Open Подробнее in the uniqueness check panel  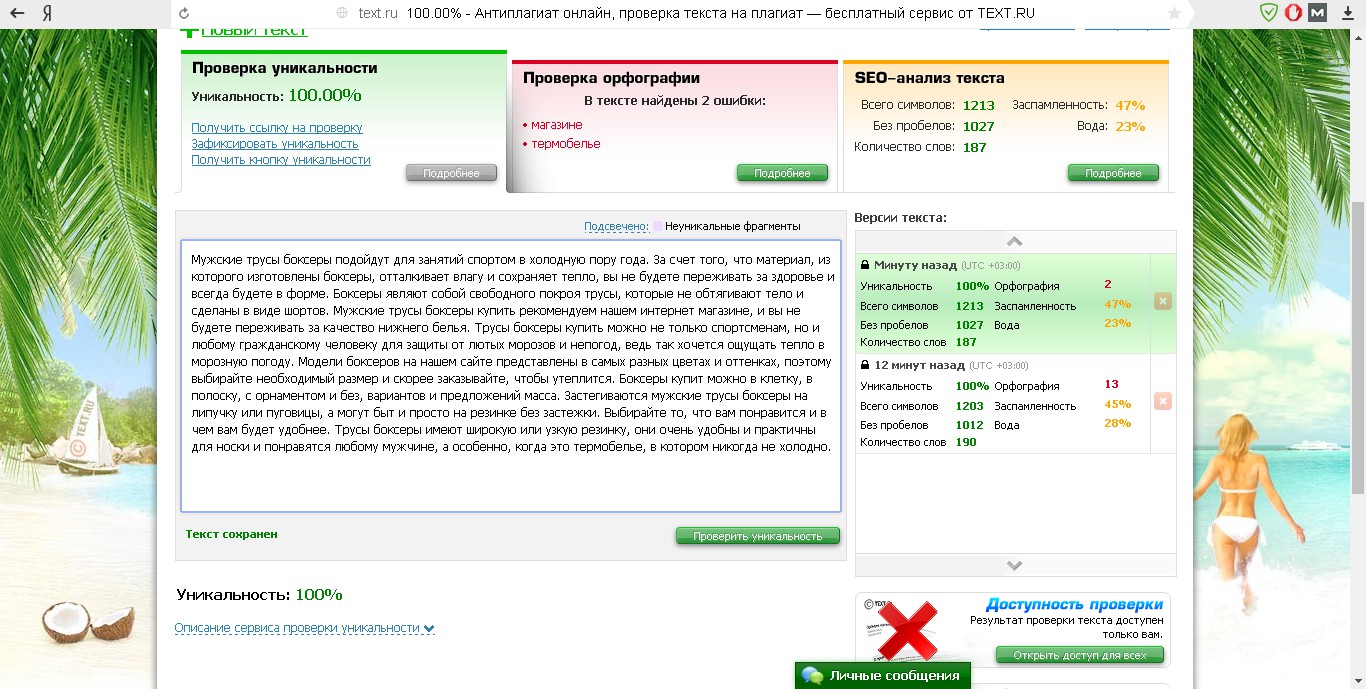pos(451,173)
